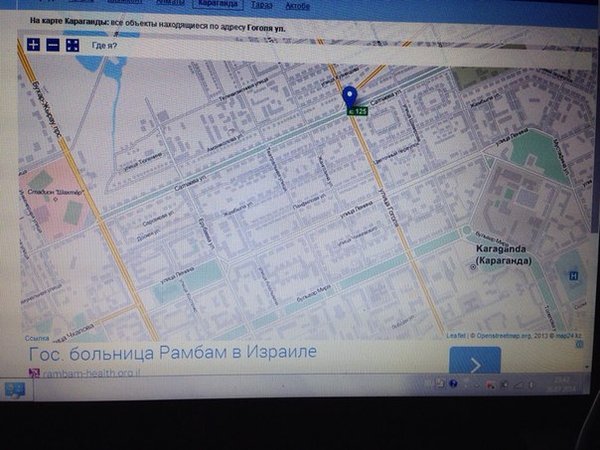The height and width of the screenshot is (450, 600).
Task: Click the green 'с. 125' address label
Action: click(x=357, y=111)
